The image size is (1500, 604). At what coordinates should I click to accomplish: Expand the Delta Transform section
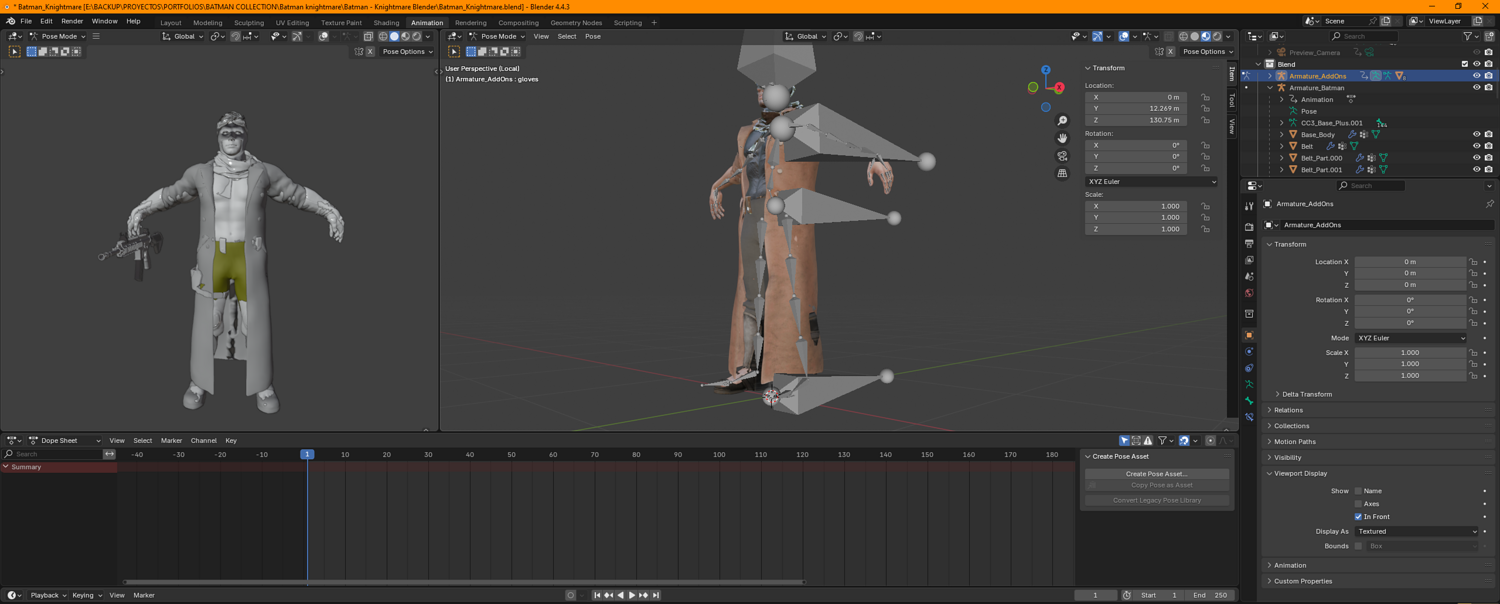click(1306, 394)
